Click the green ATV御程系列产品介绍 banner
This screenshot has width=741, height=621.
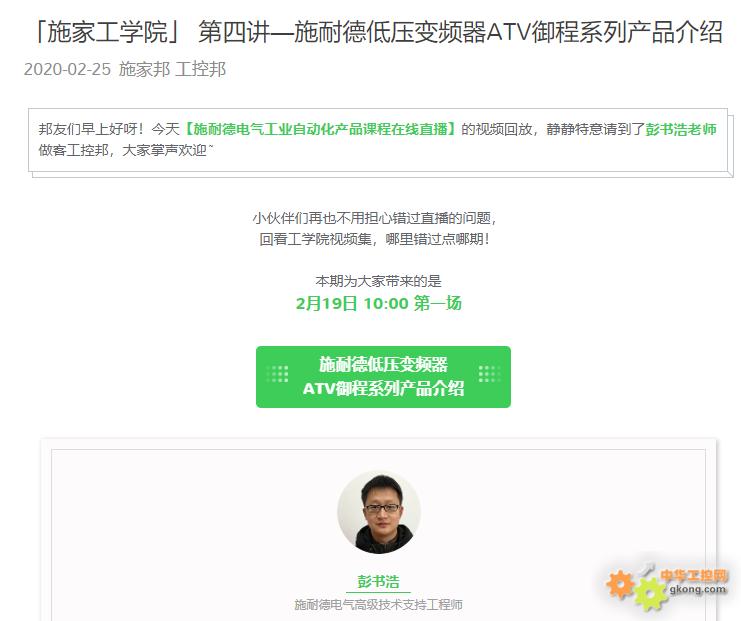(383, 377)
